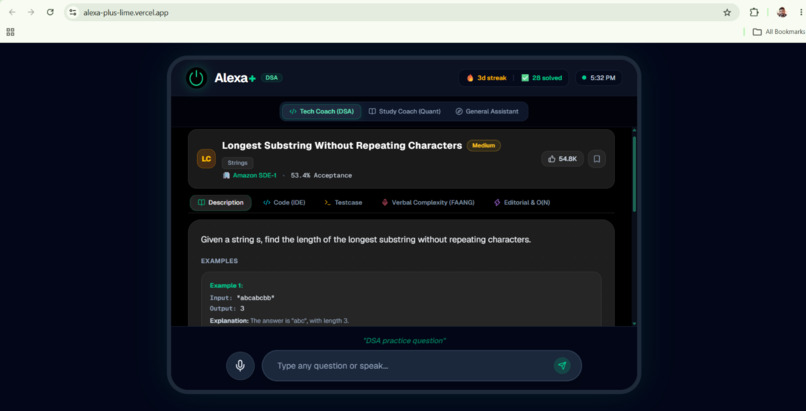
Task: Bookmark this page with the star icon
Action: [x=727, y=12]
